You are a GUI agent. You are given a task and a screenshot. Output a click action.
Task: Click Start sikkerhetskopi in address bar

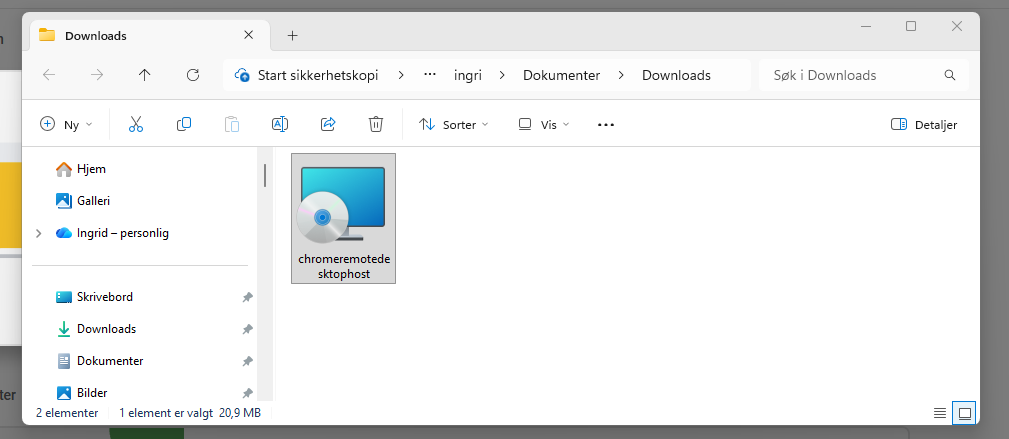click(318, 75)
